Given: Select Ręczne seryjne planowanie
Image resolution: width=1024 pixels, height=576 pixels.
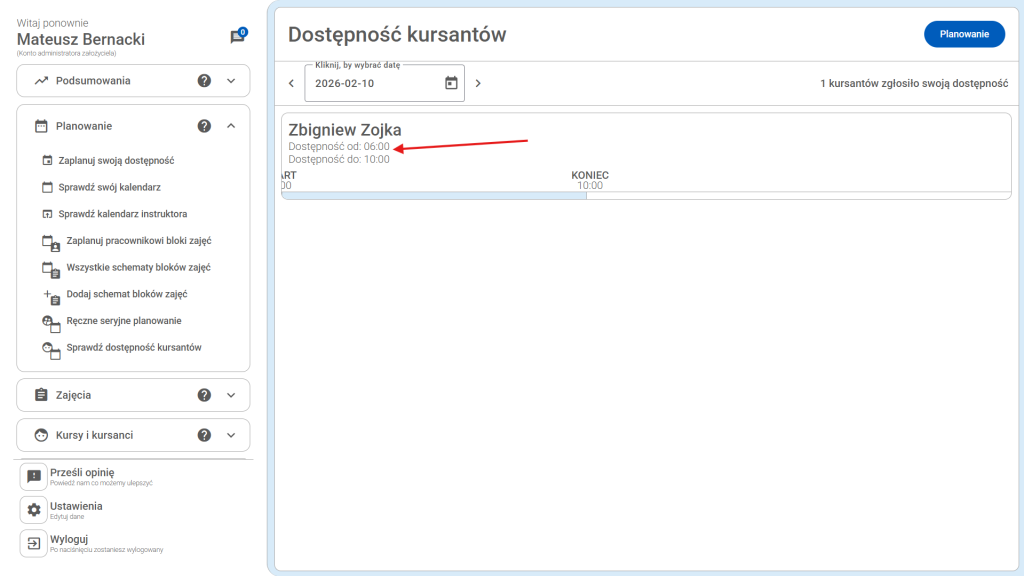Looking at the screenshot, I should tap(123, 321).
